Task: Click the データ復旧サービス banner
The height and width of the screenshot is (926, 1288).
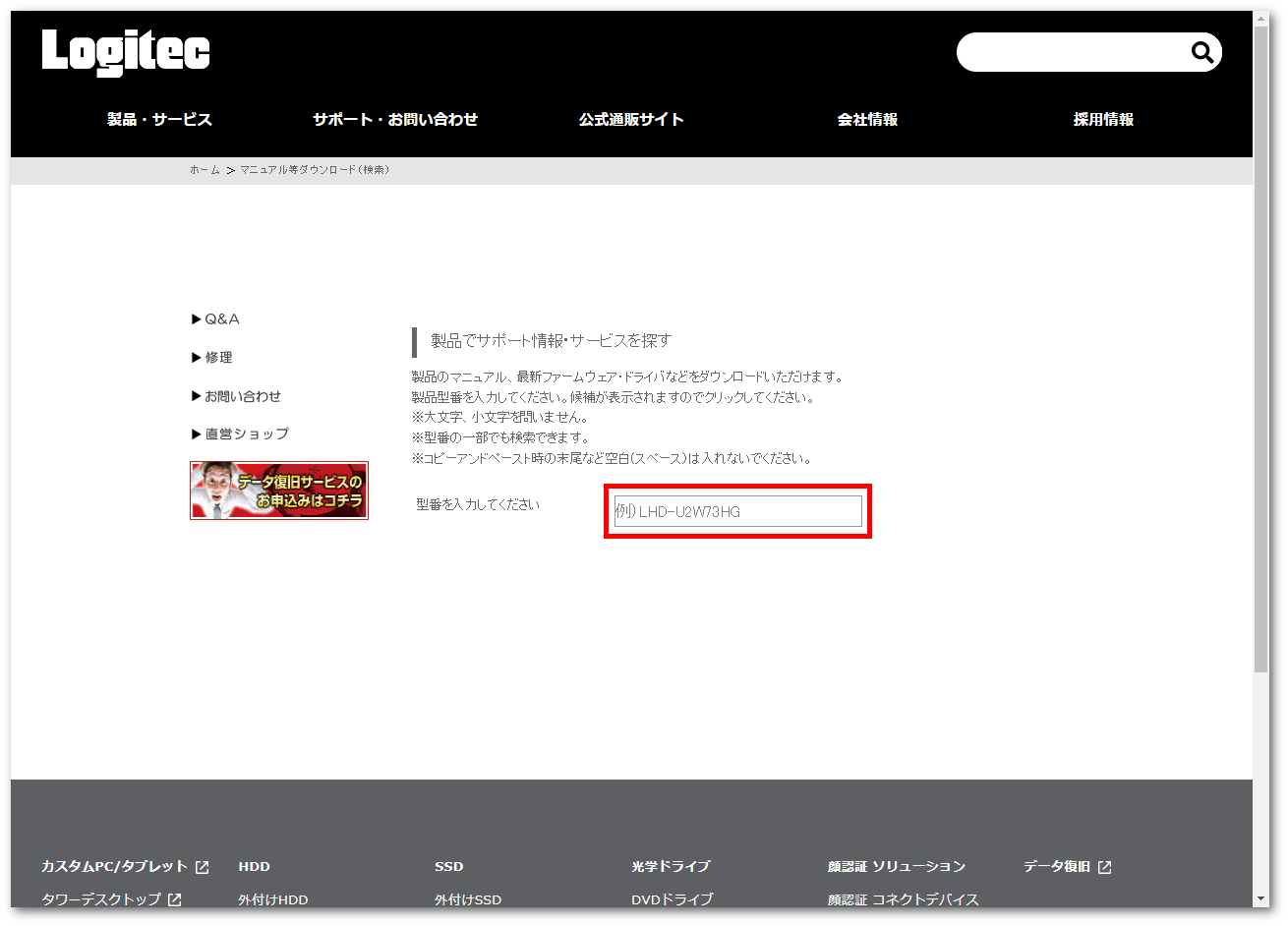Action: 279,491
